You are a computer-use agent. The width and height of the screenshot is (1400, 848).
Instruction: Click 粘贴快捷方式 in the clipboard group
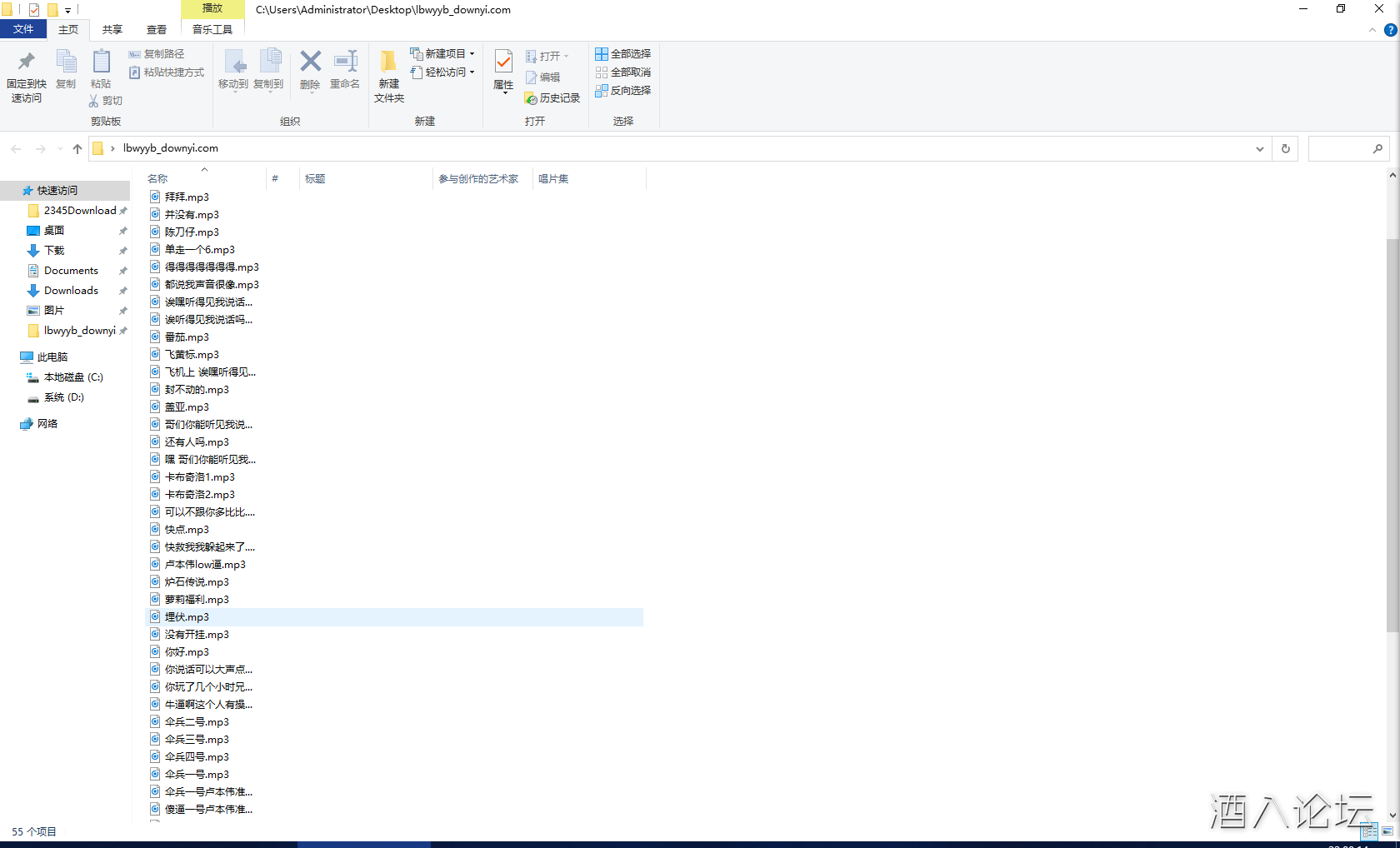click(x=167, y=72)
